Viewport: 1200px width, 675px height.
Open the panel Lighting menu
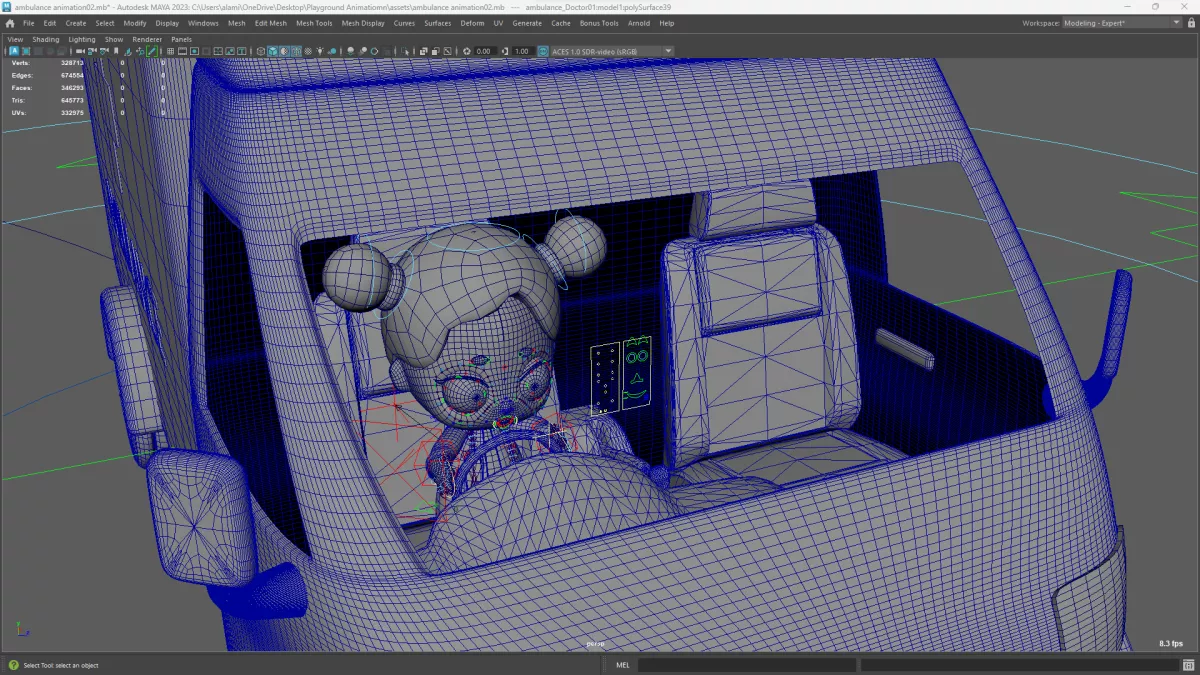pyautogui.click(x=82, y=39)
